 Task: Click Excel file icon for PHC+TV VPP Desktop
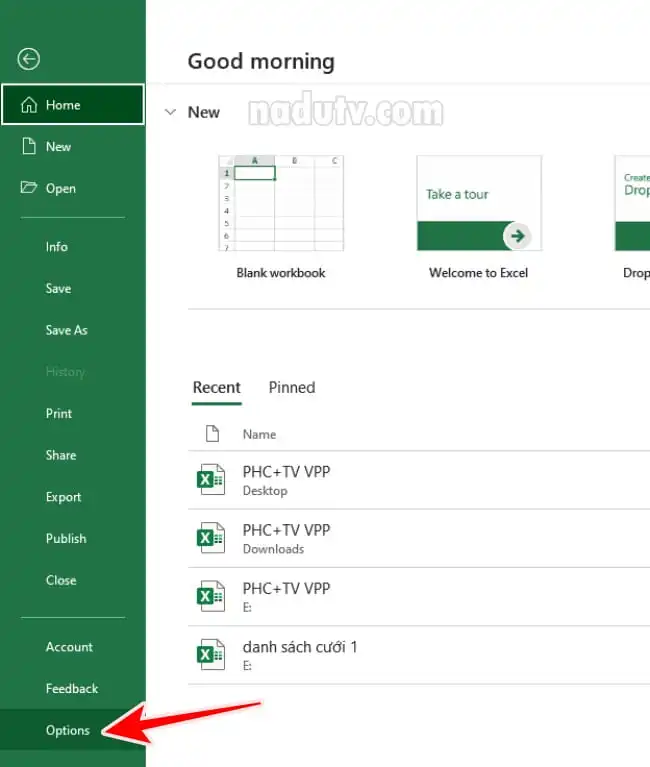[x=211, y=480]
